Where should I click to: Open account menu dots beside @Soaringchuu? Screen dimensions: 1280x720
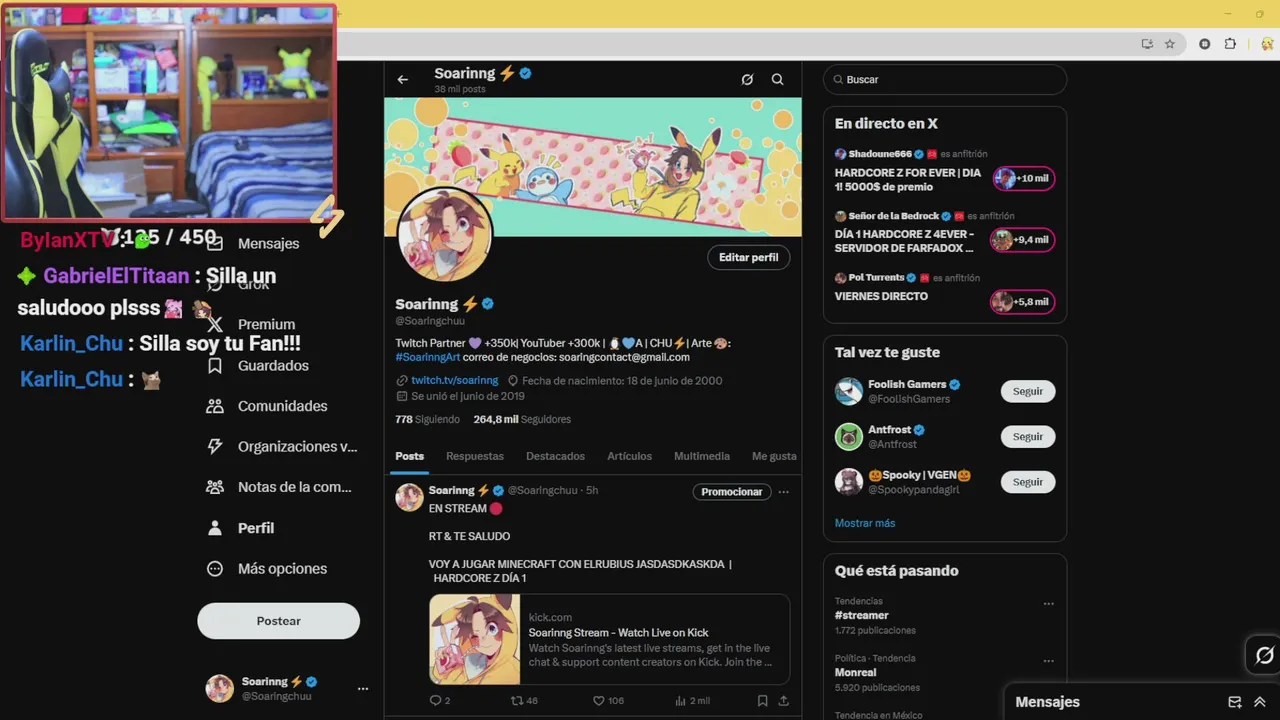[363, 689]
